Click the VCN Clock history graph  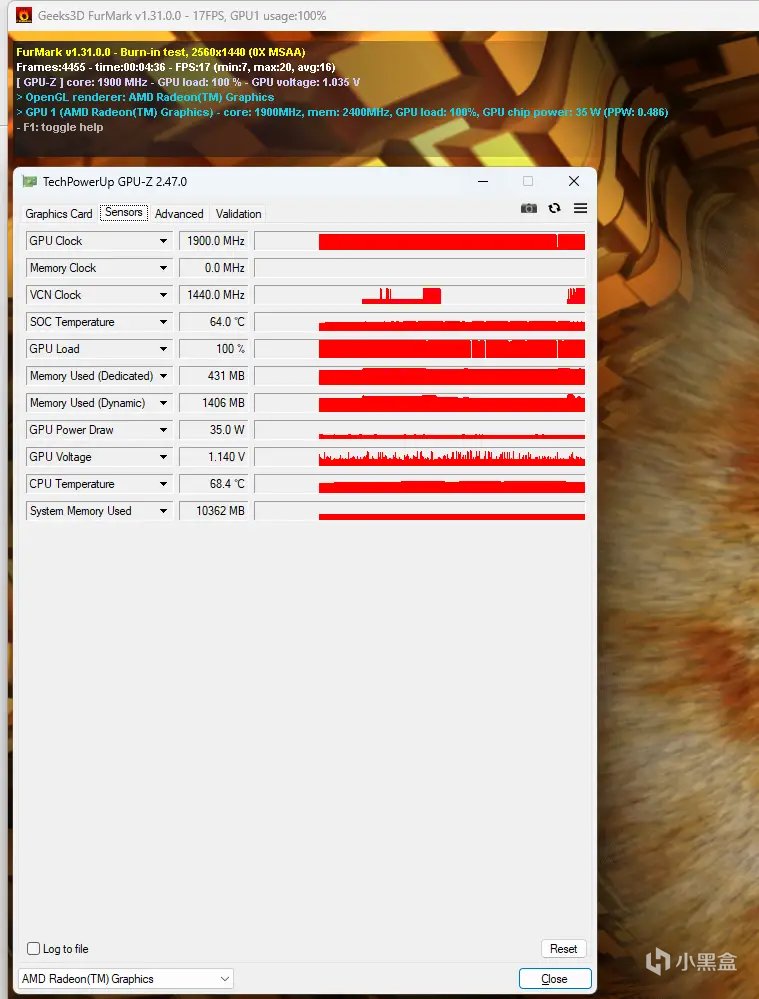[419, 295]
